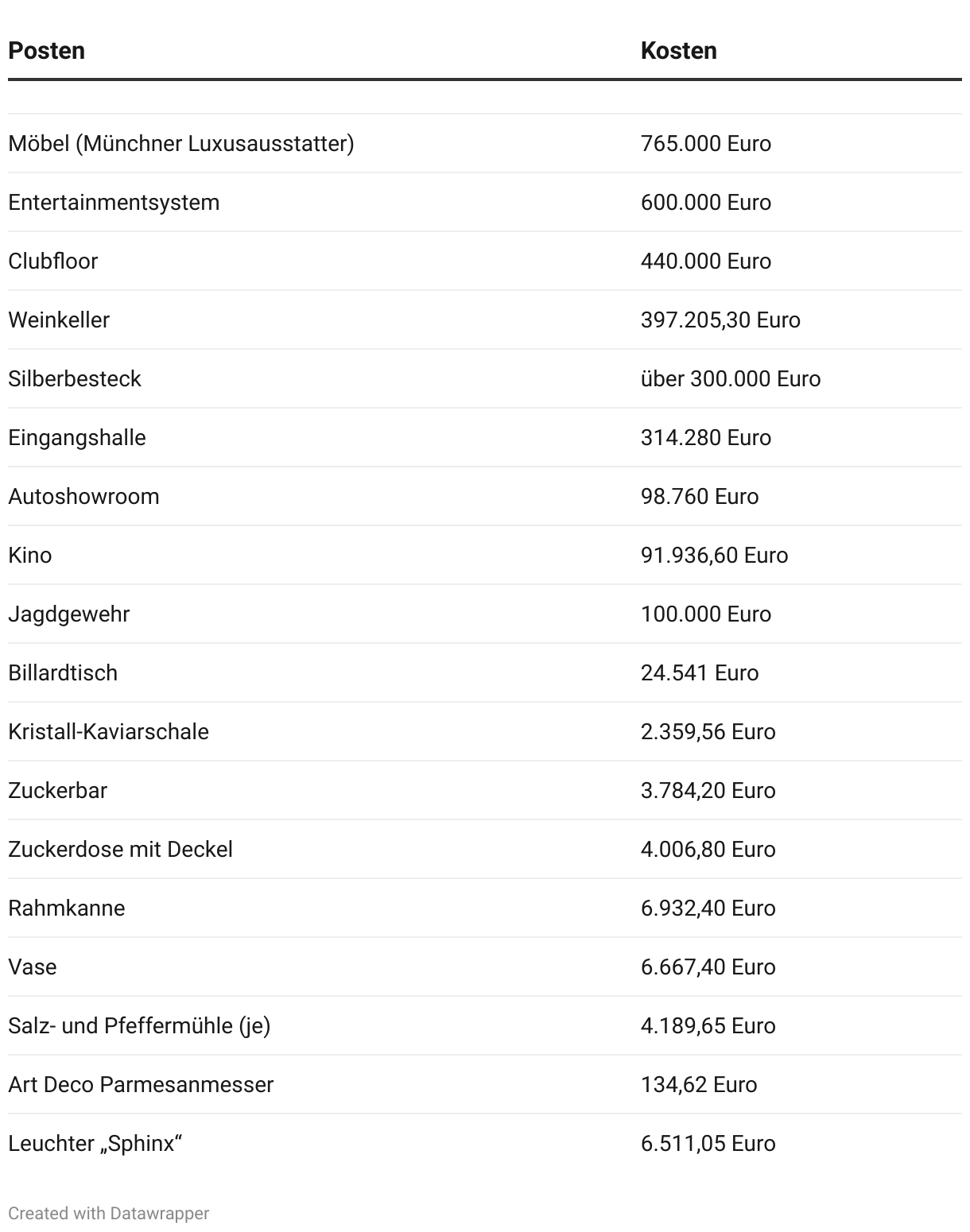The height and width of the screenshot is (1232, 970).
Task: Click the Billardtisch cost 24.541 Euro
Action: [700, 673]
